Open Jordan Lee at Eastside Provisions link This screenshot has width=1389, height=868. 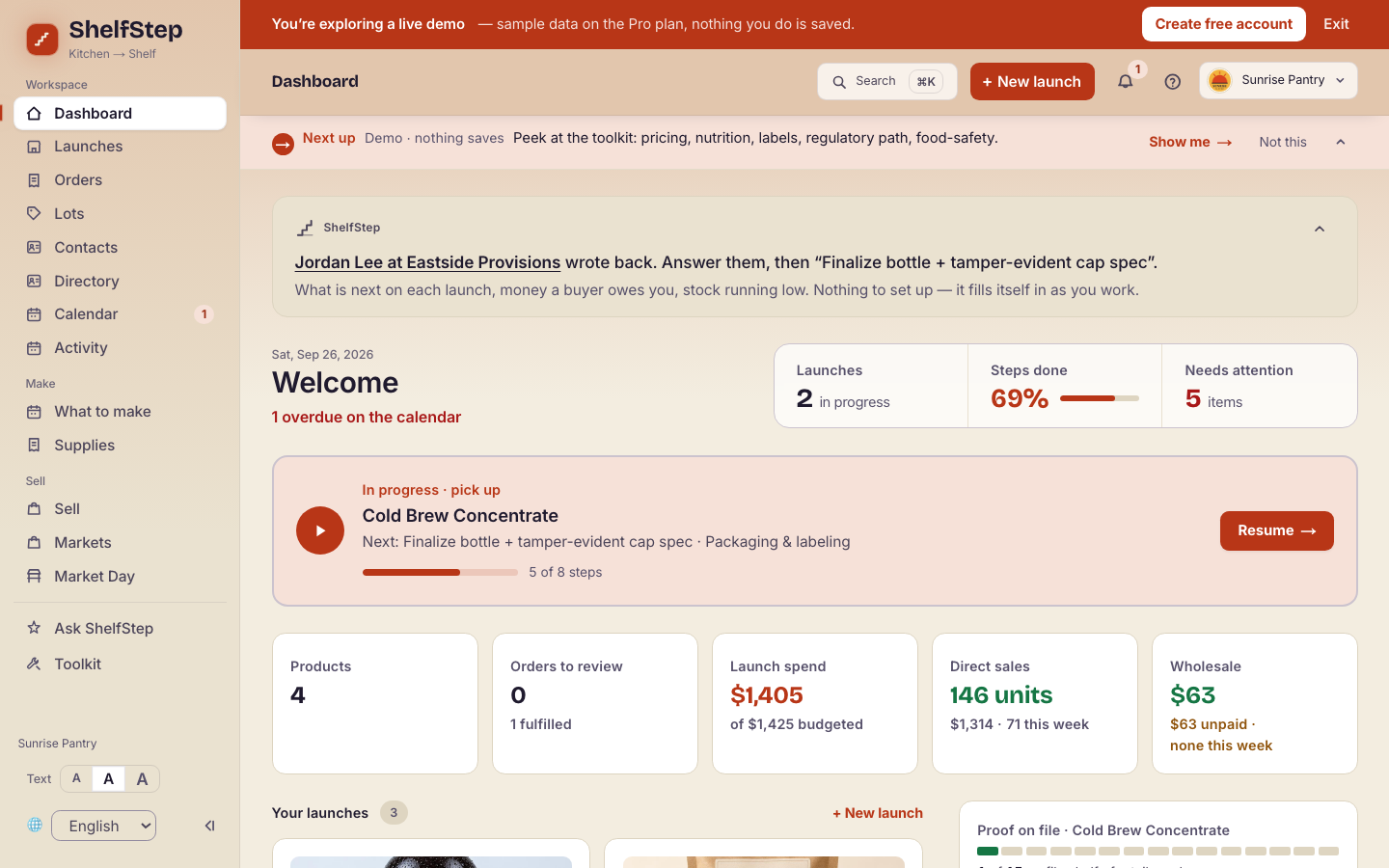coord(427,262)
